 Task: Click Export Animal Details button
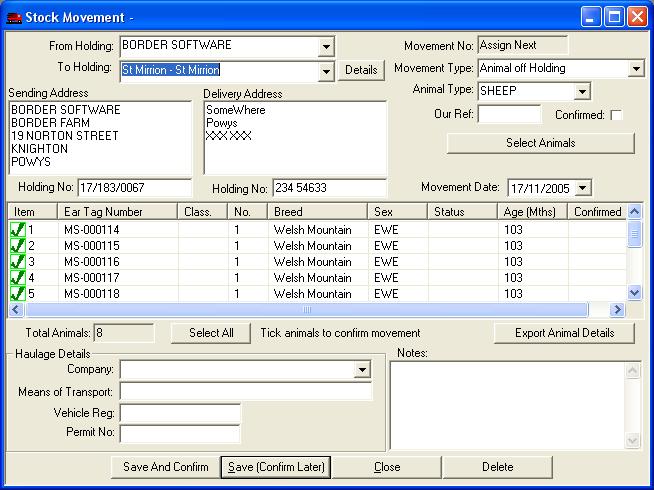pyautogui.click(x=564, y=333)
